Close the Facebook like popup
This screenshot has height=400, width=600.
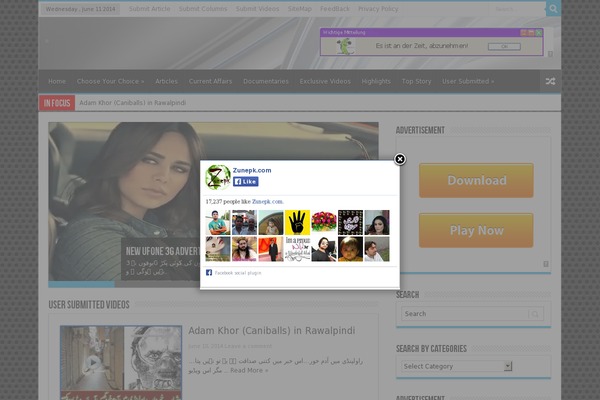click(x=400, y=159)
